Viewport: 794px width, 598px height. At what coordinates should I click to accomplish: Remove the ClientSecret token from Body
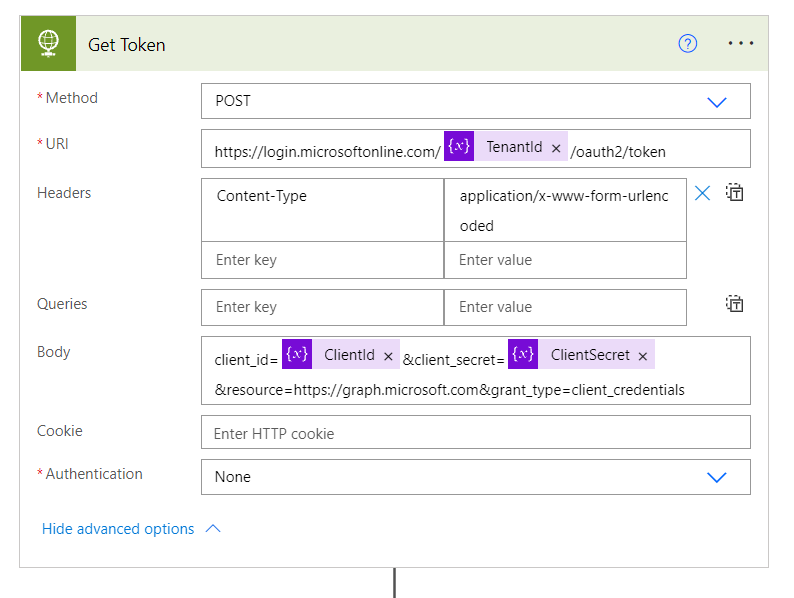643,356
